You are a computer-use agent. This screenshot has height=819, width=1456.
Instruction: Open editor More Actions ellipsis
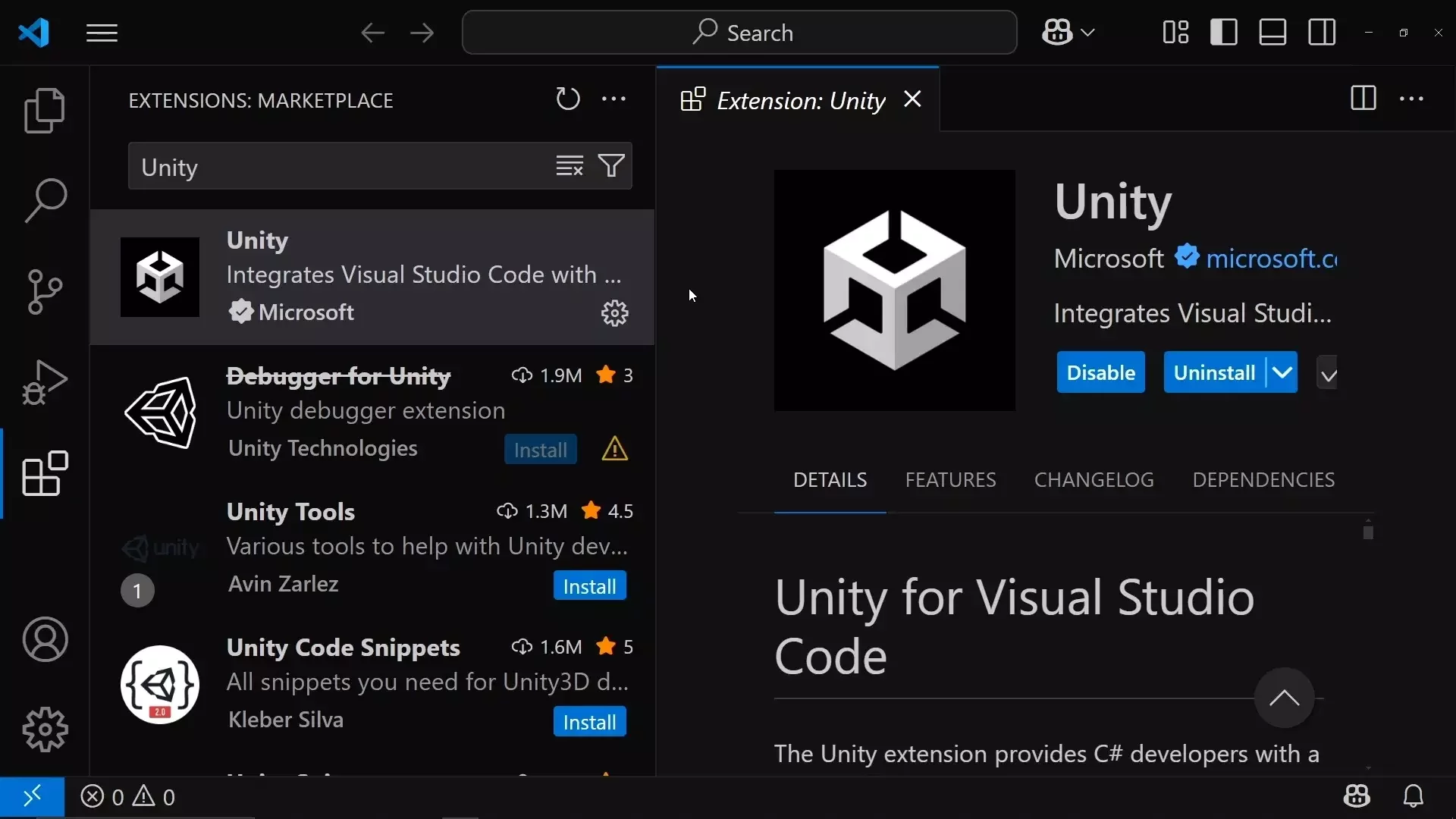click(1411, 99)
